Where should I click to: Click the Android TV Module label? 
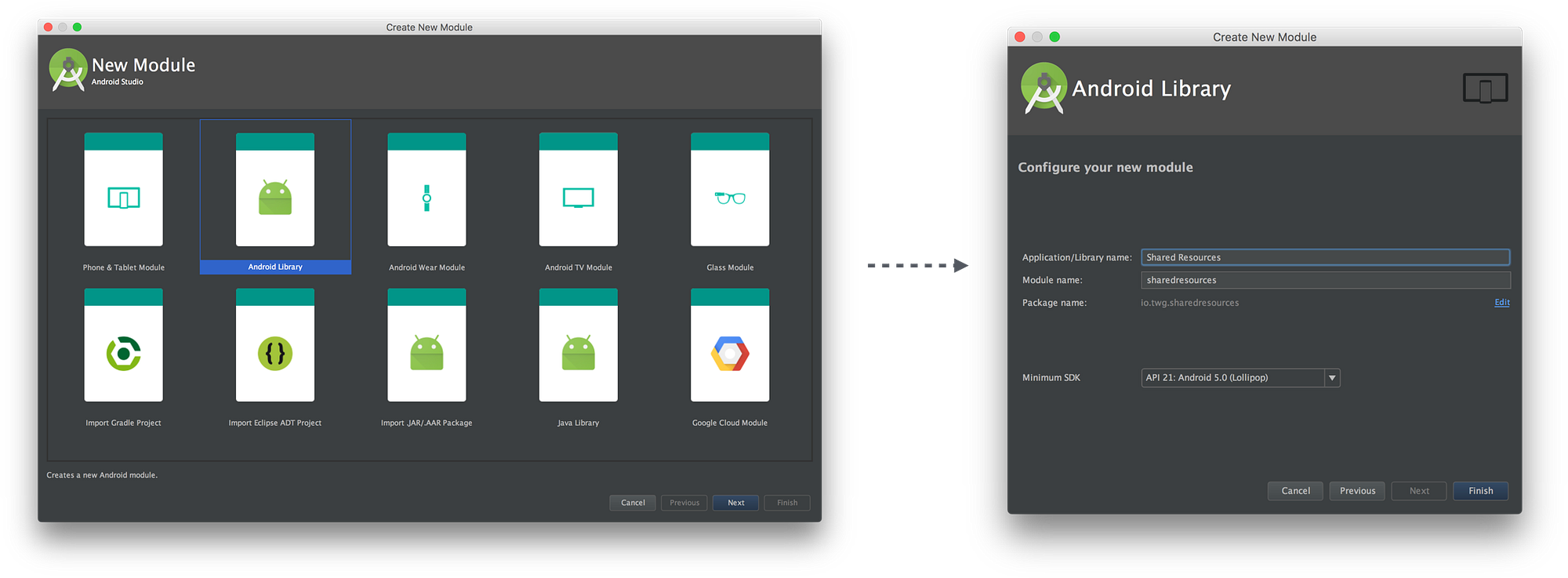tap(579, 267)
